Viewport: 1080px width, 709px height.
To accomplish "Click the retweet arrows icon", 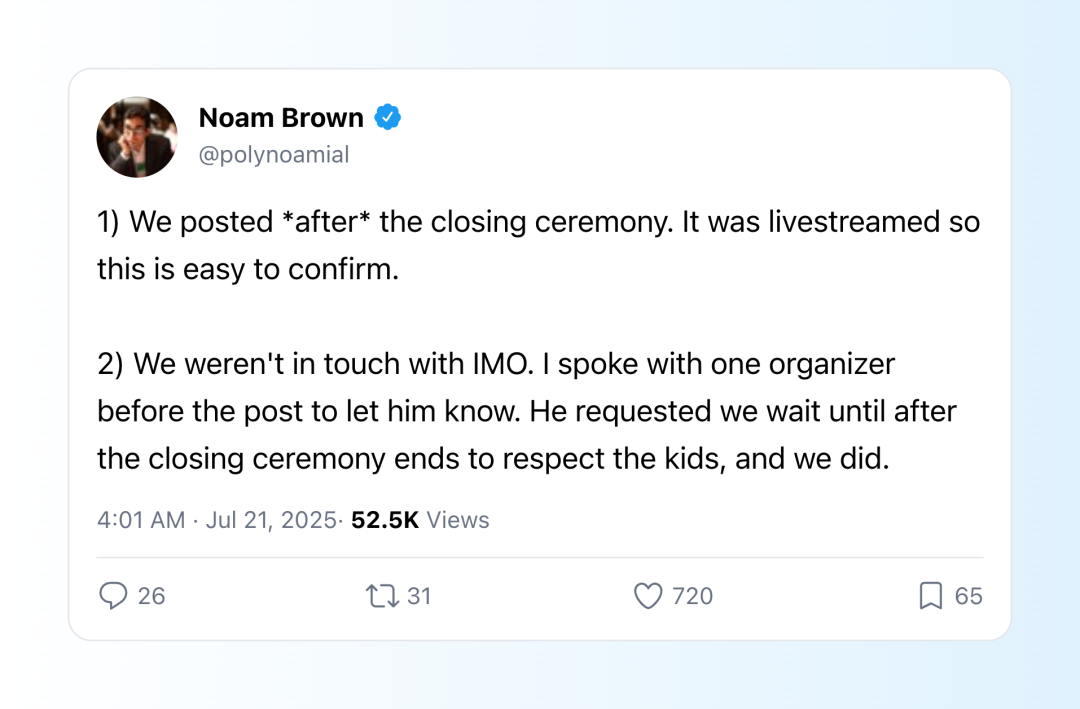I will [x=382, y=595].
